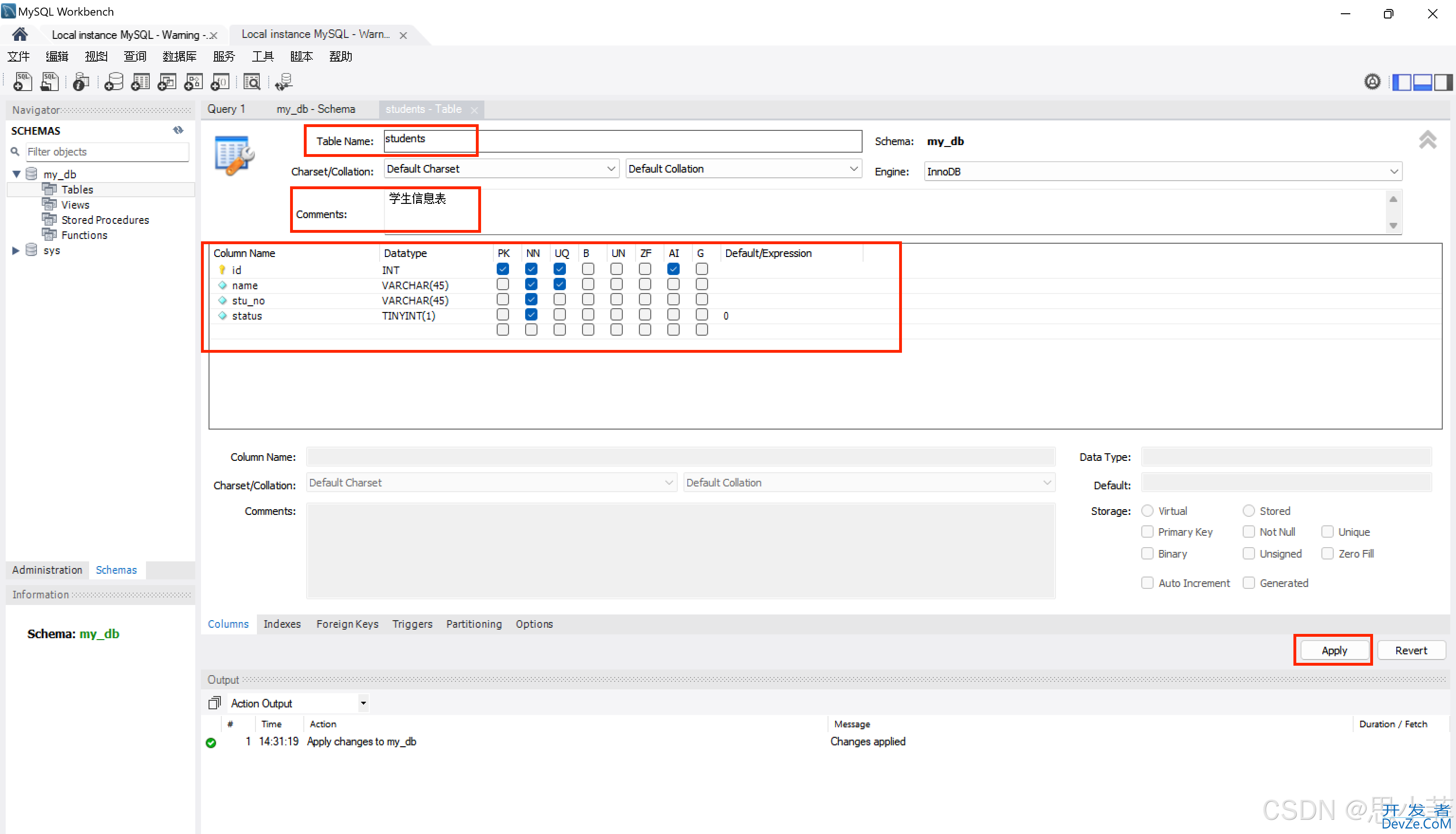
Task: Toggle PK checkbox for name column
Action: pyautogui.click(x=503, y=285)
